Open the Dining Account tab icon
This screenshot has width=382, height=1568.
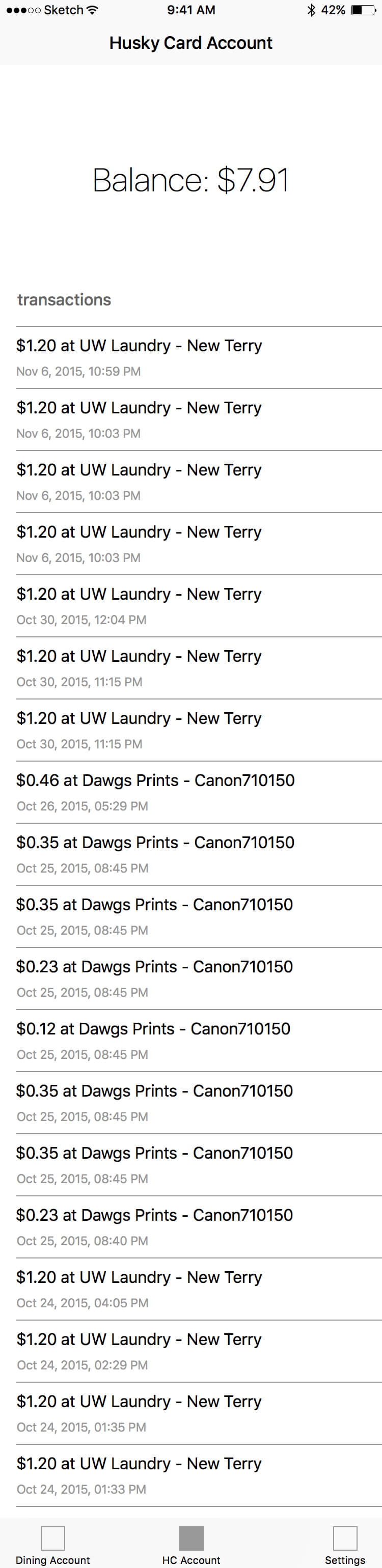point(53,1537)
